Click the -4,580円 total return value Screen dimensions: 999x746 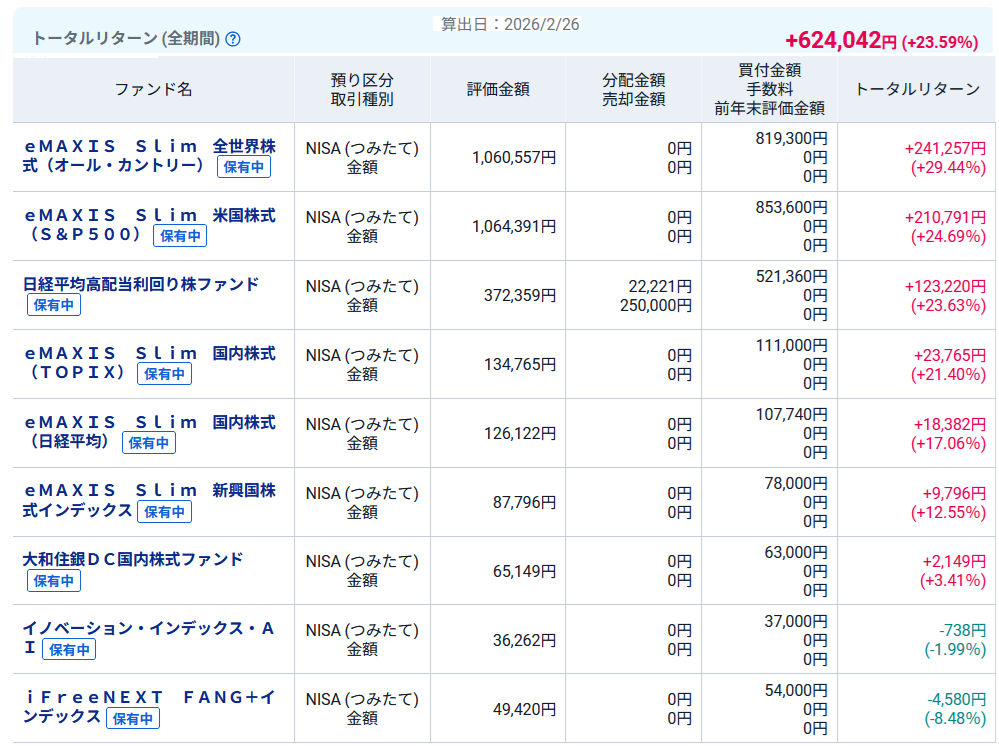pos(957,699)
